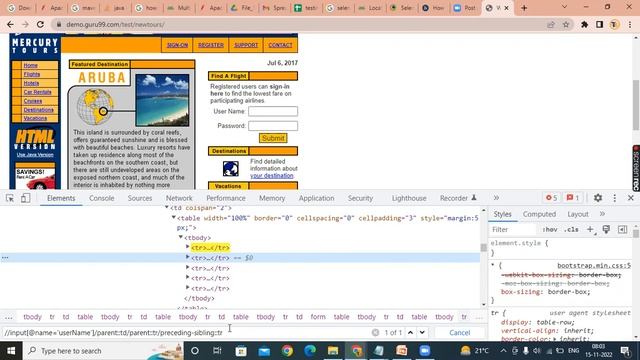
Task: Open DevTools customize three-dot menu
Action: [x=615, y=198]
